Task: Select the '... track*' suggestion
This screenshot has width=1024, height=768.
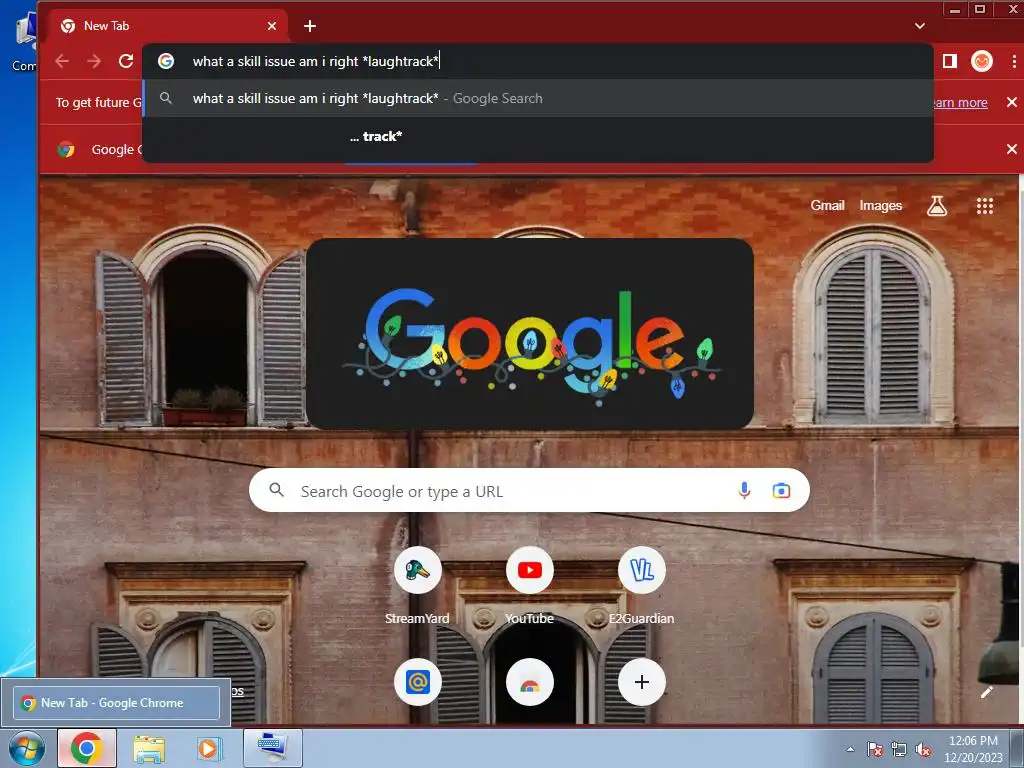Action: click(537, 136)
